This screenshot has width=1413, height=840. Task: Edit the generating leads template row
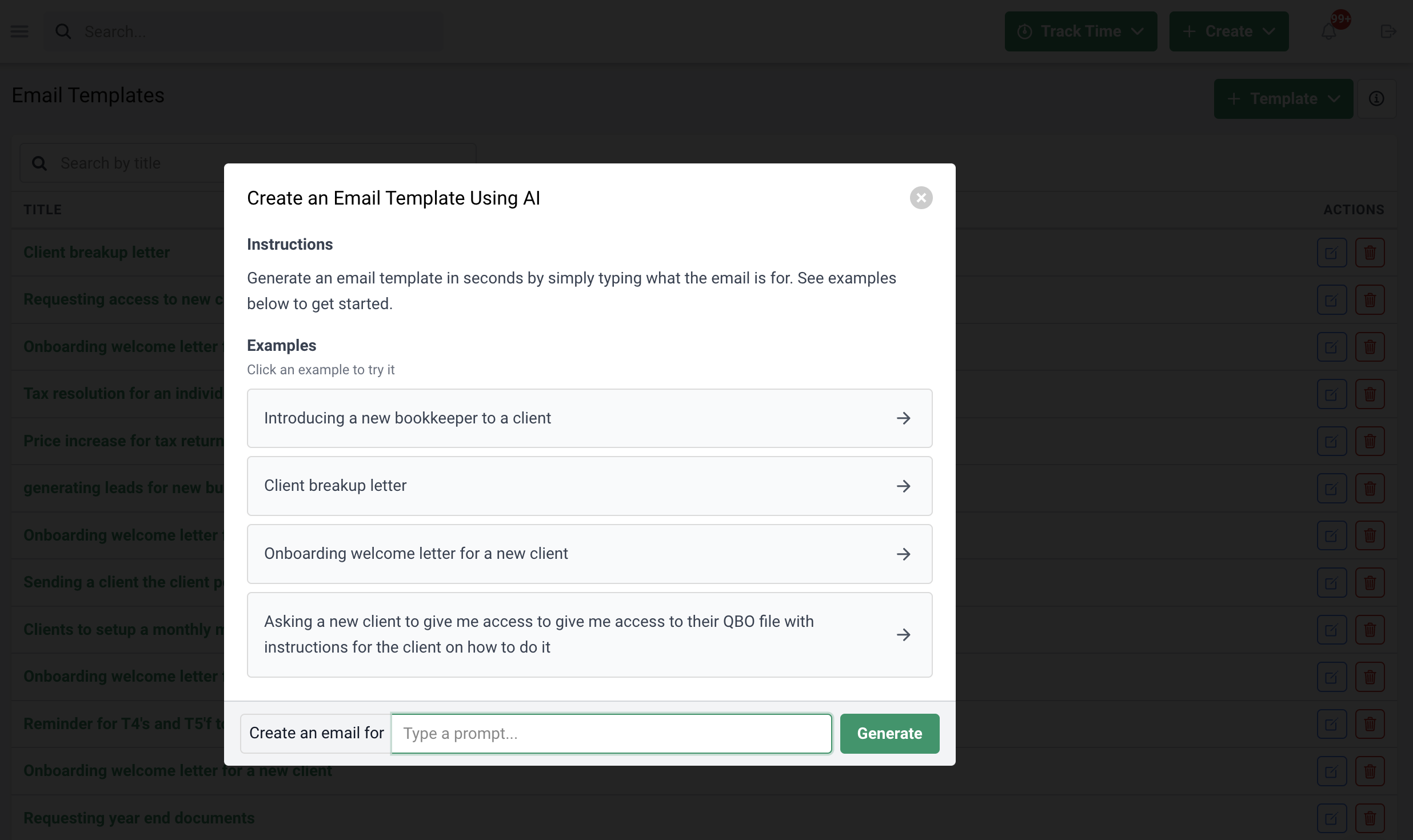click(x=1331, y=489)
